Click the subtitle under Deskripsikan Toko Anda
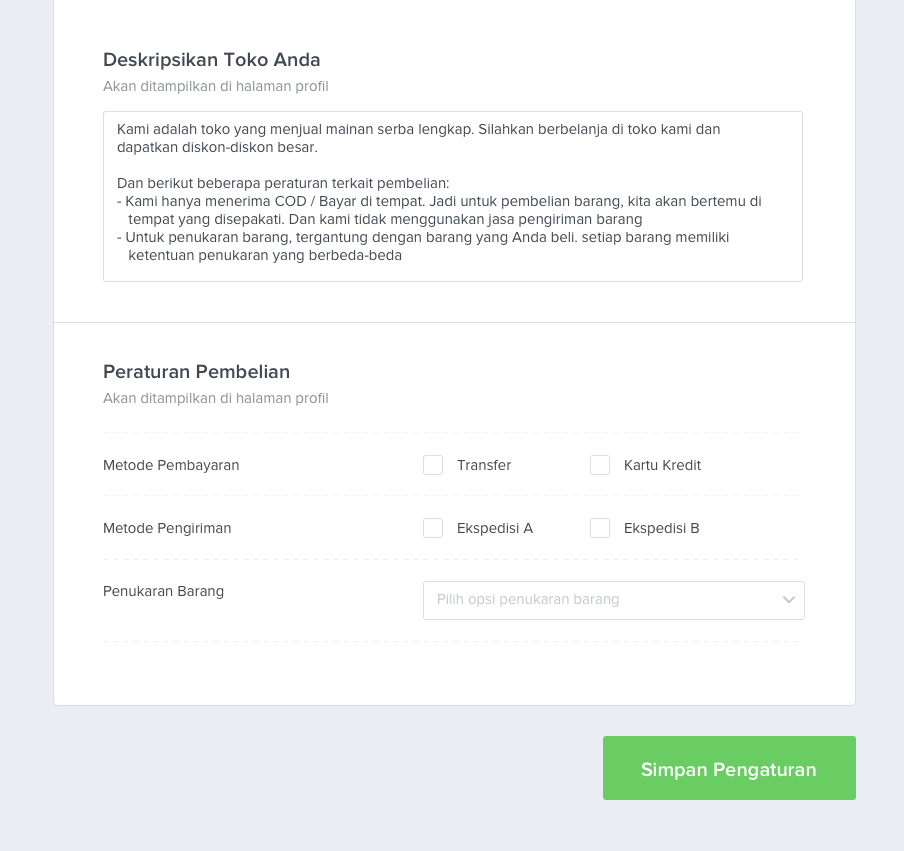 point(216,86)
